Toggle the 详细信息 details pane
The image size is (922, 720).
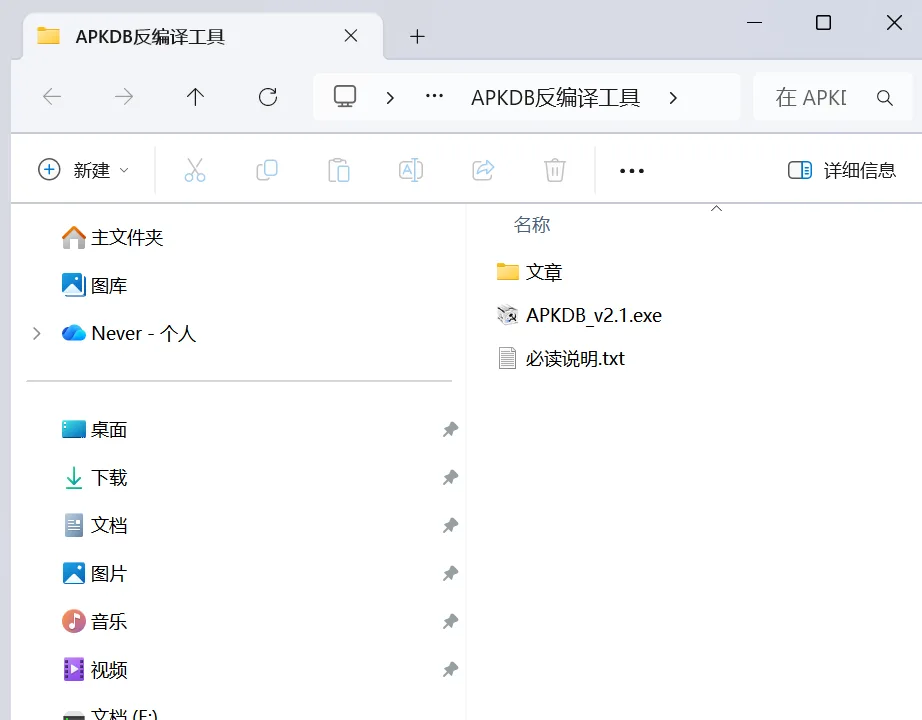point(841,171)
